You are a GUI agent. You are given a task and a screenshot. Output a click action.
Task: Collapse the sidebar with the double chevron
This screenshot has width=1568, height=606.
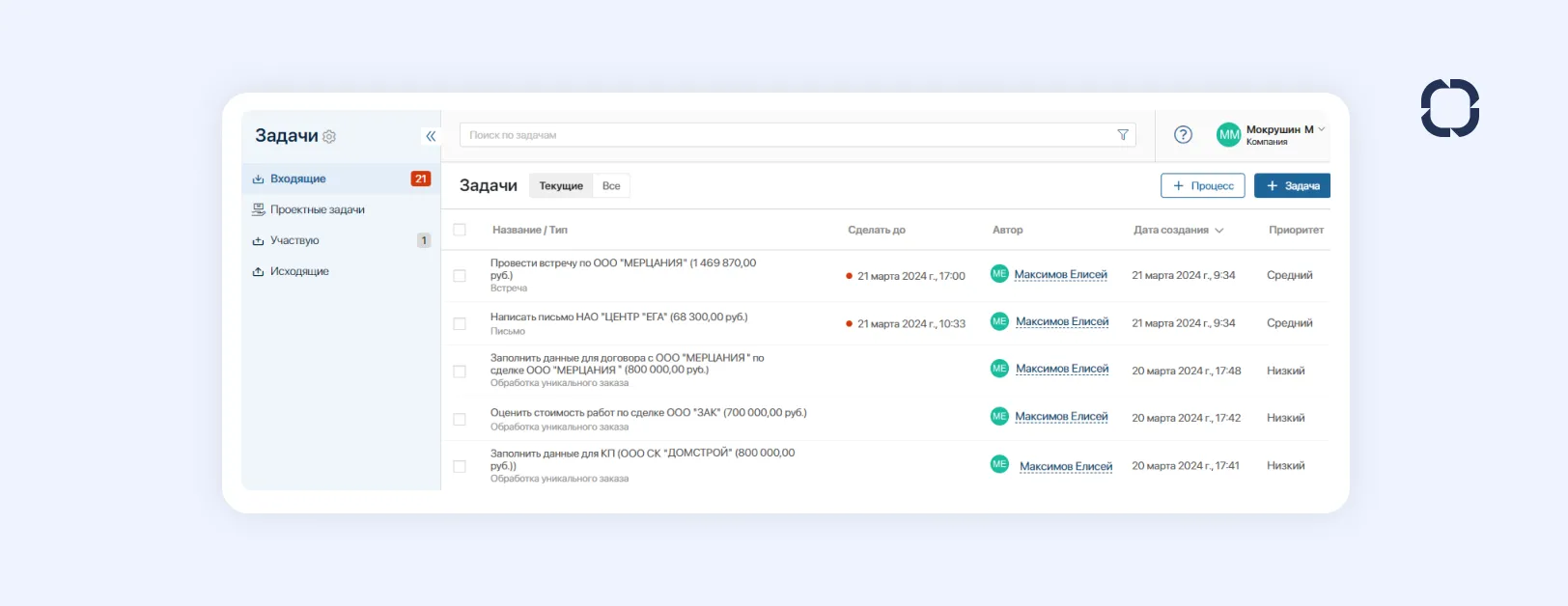pos(431,136)
